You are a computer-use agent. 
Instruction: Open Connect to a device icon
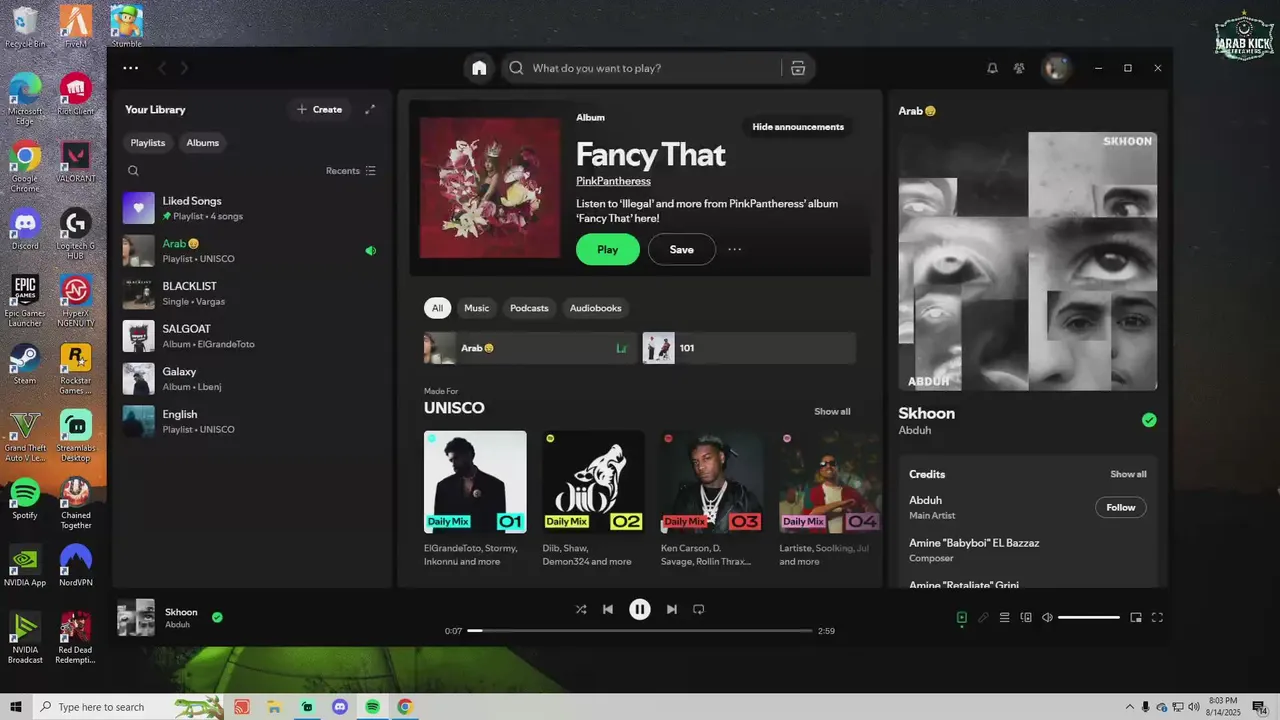1026,617
